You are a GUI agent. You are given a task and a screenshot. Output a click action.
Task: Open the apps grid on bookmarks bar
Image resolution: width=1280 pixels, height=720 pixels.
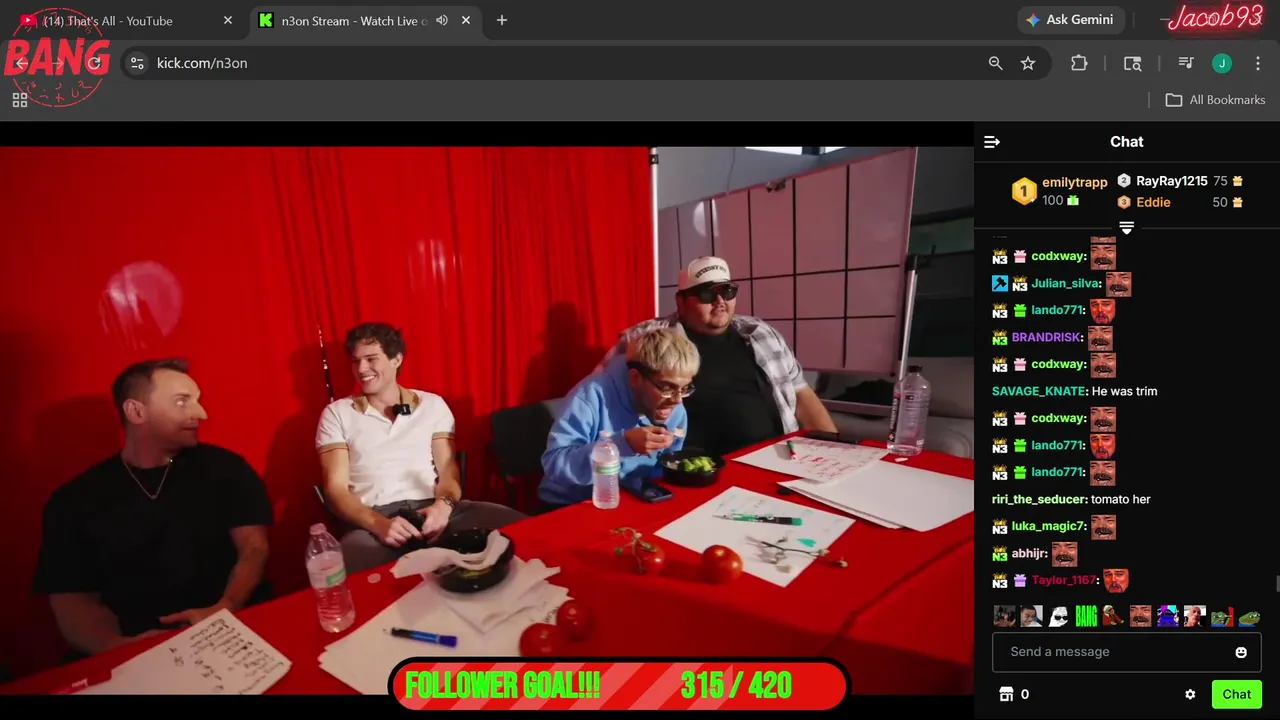click(20, 100)
